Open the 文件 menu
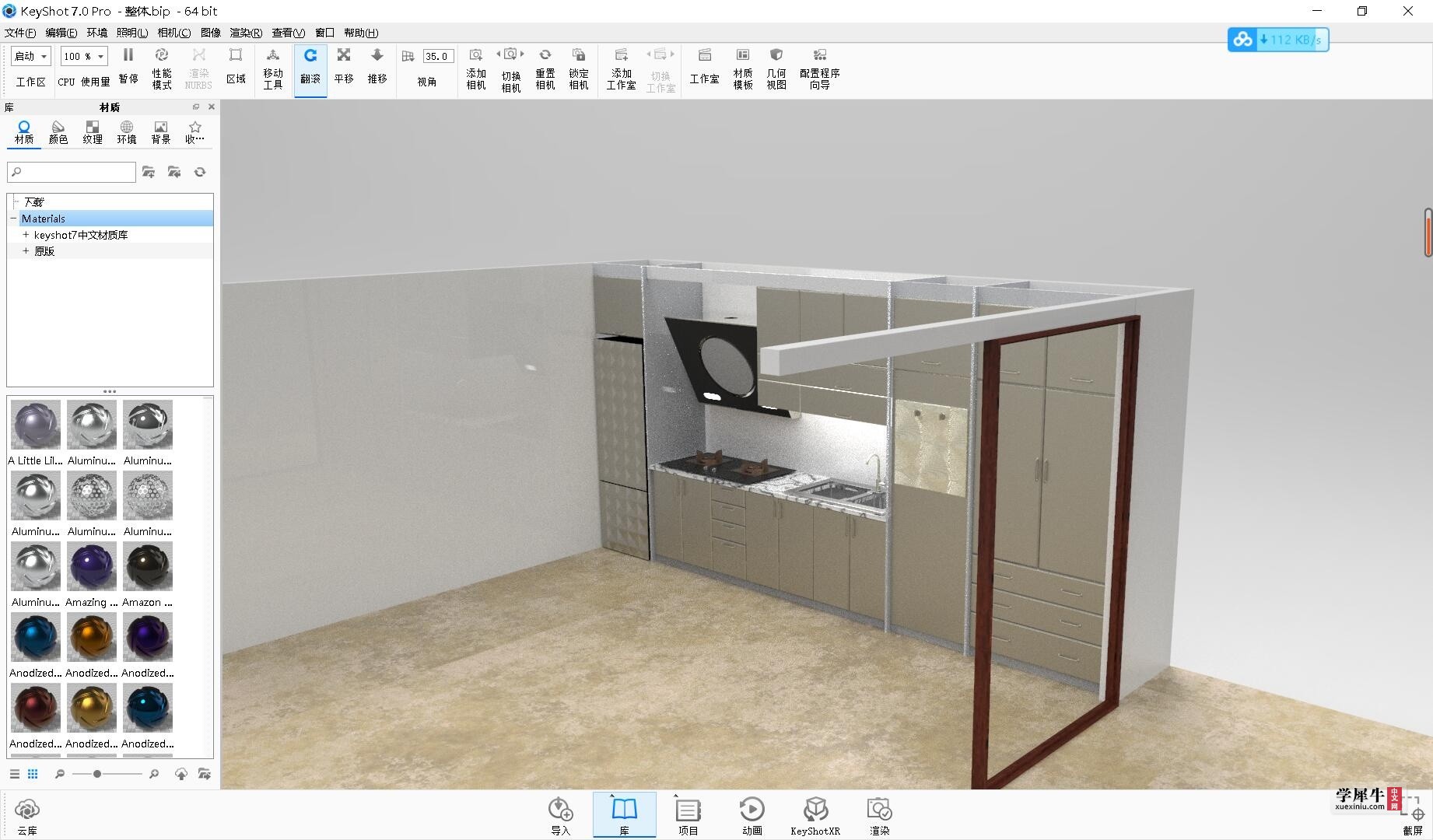Viewport: 1433px width, 840px height. [19, 33]
